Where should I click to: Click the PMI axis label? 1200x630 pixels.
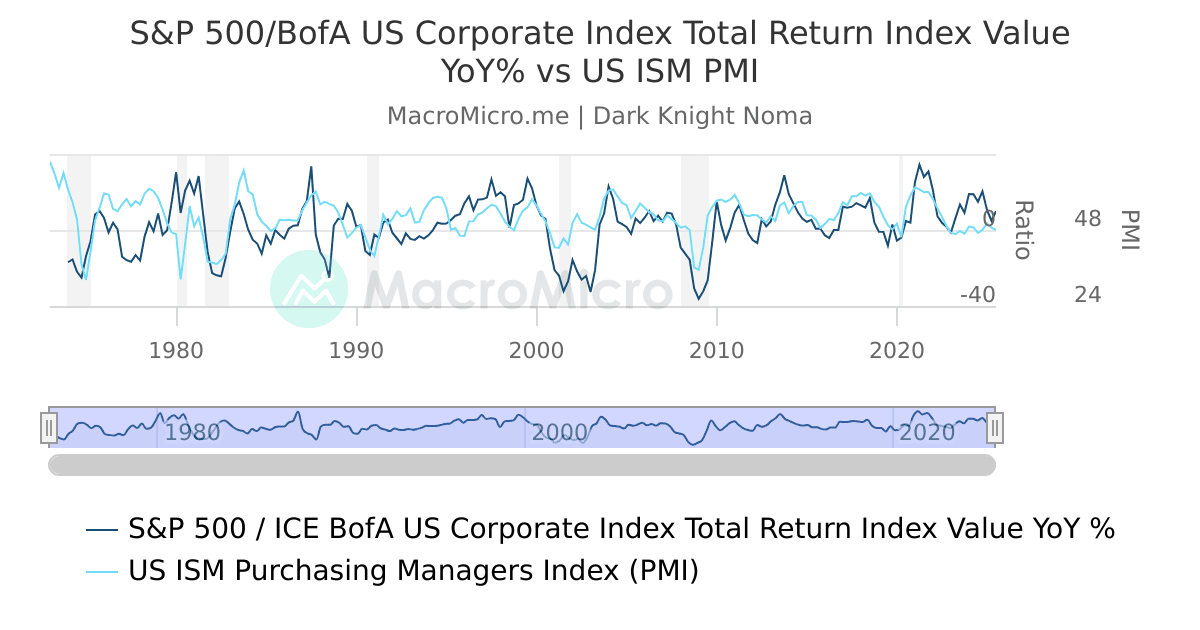[1129, 230]
